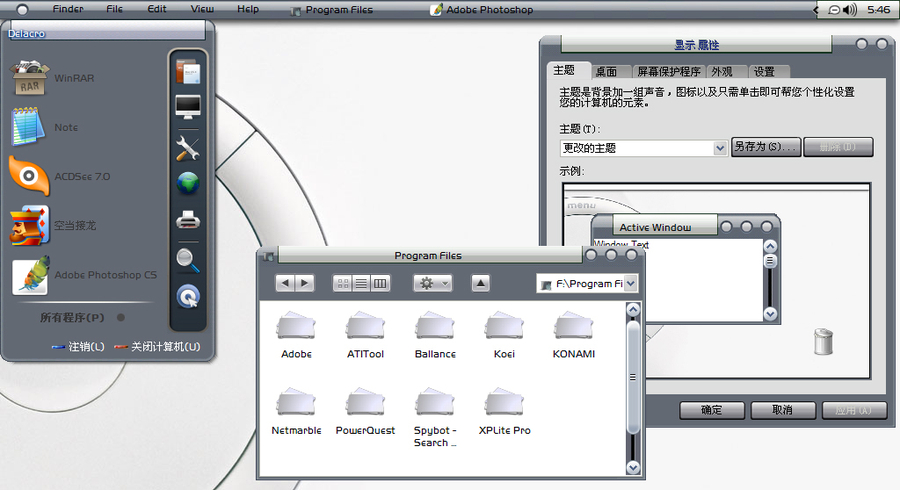The image size is (900, 490).
Task: Open the KONAMI folder
Action: [x=573, y=335]
